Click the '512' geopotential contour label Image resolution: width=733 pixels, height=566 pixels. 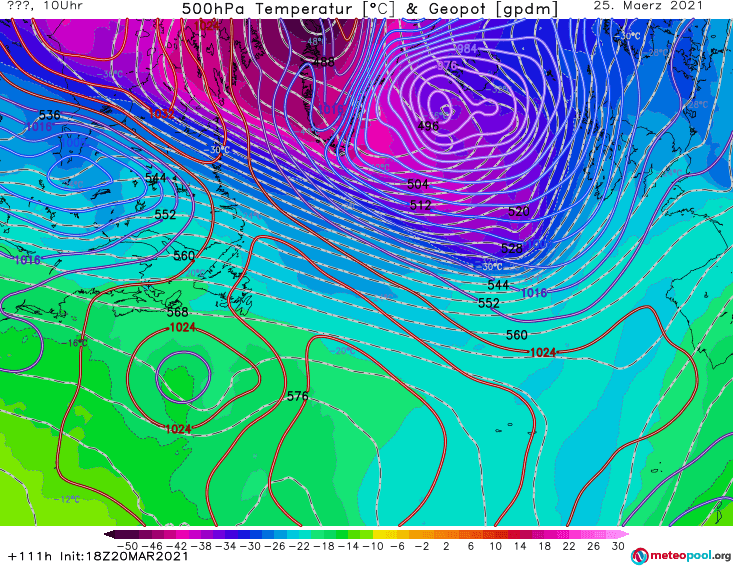pos(420,205)
